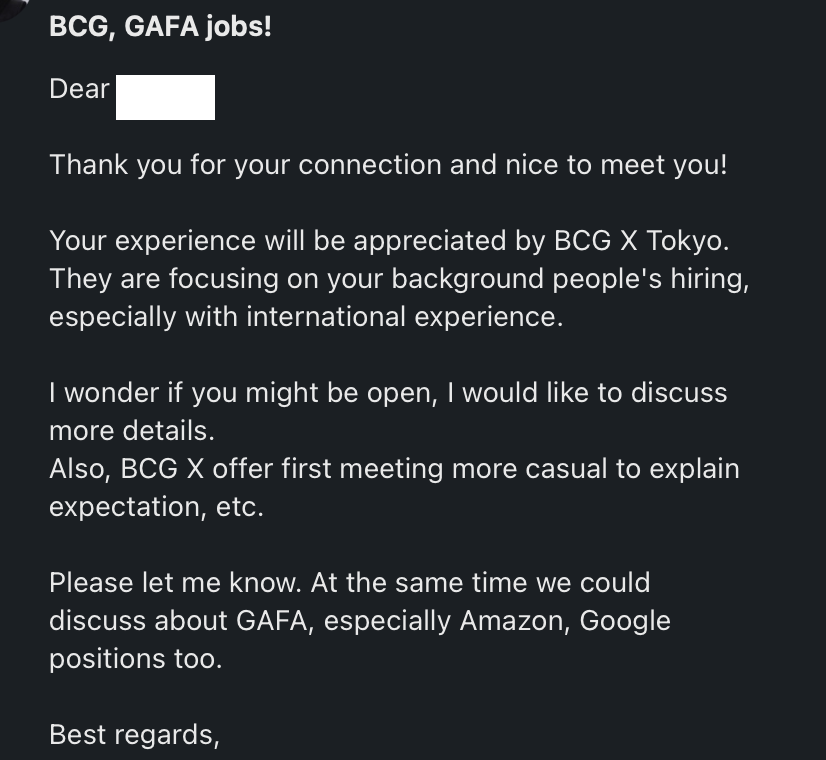Click the "especially with international experience" line
The image size is (826, 760).
click(x=306, y=317)
